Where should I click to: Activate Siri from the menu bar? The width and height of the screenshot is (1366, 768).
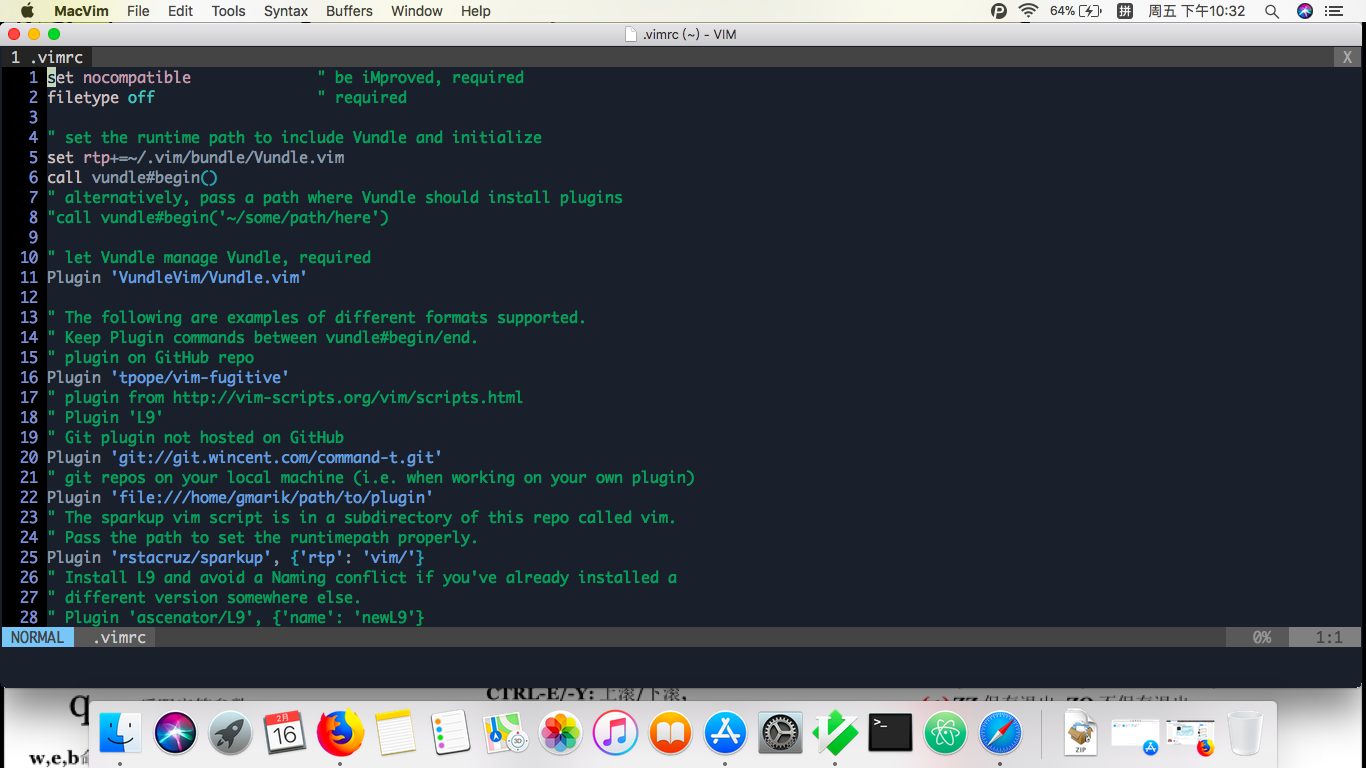click(1305, 11)
